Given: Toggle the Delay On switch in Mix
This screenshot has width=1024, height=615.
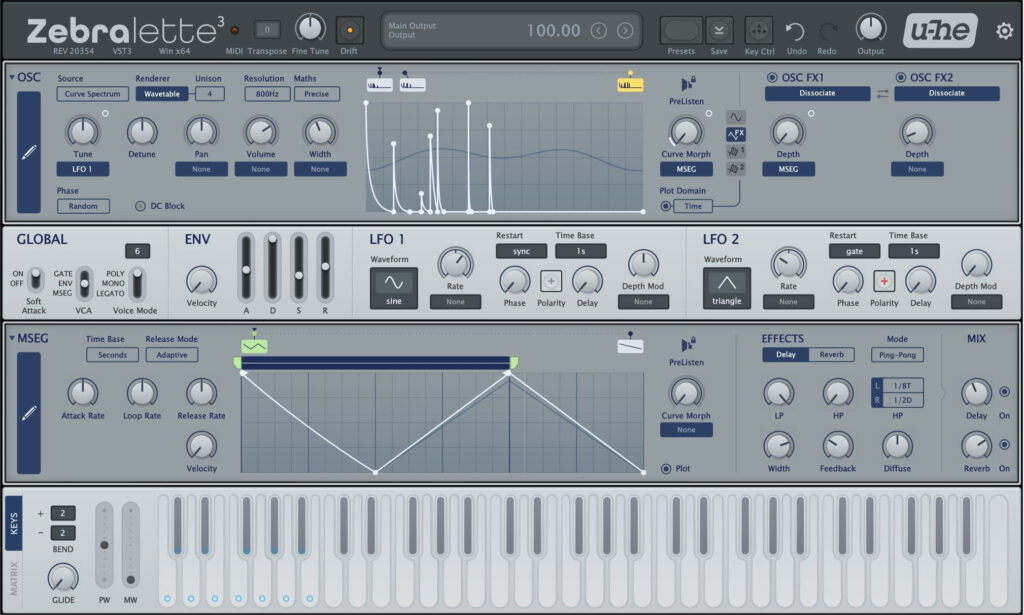Looking at the screenshot, I should [1004, 392].
